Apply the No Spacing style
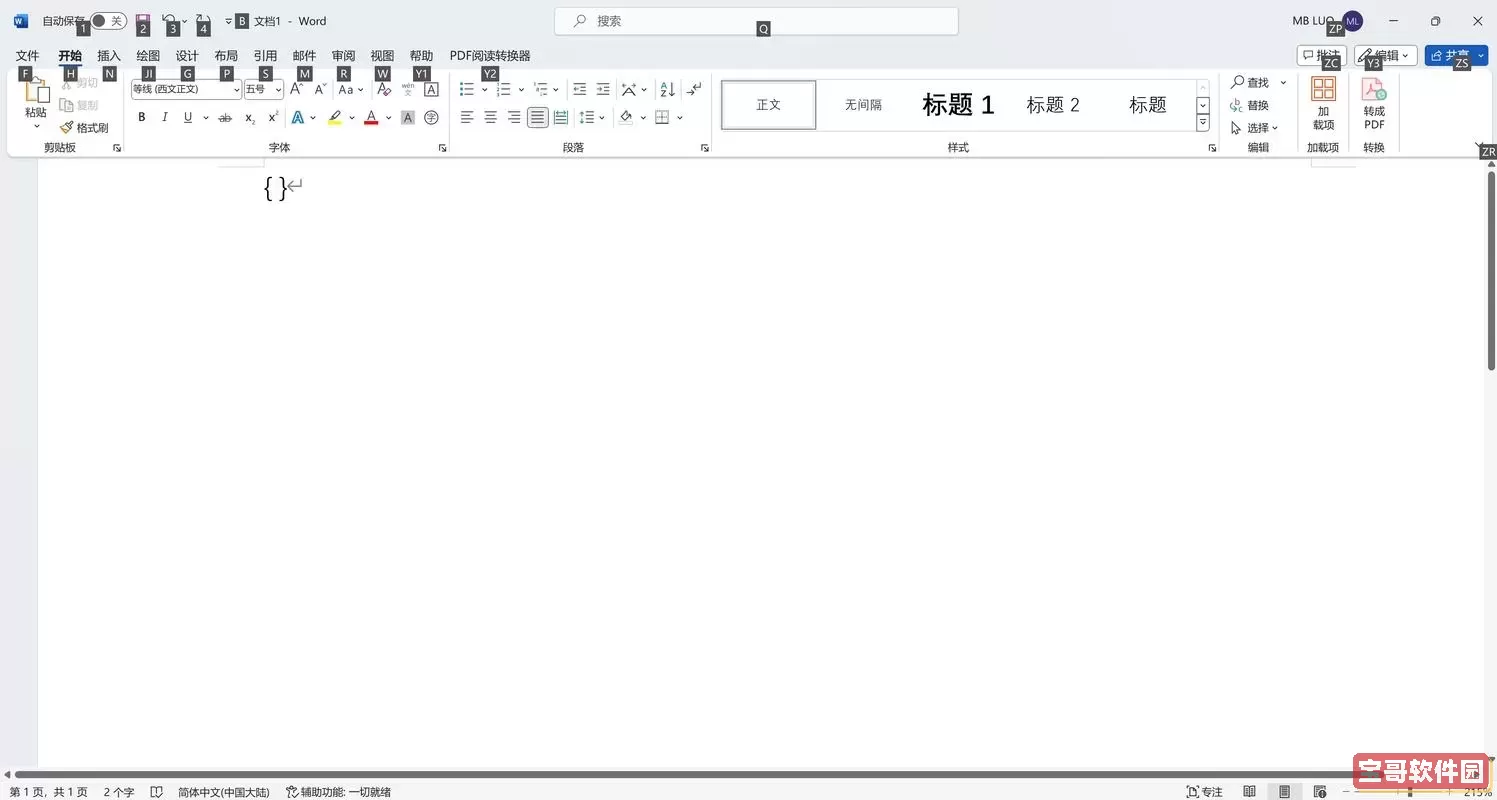1497x800 pixels. pyautogui.click(x=863, y=105)
